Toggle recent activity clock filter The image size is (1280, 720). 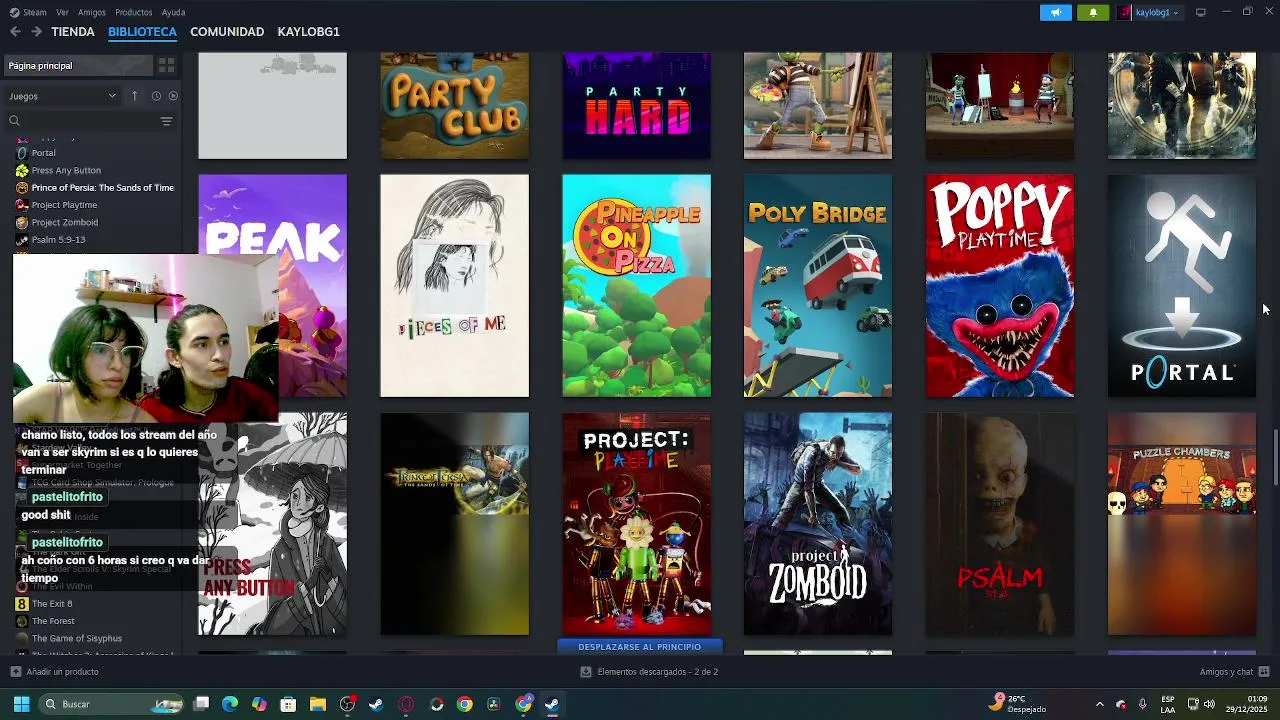(x=156, y=96)
